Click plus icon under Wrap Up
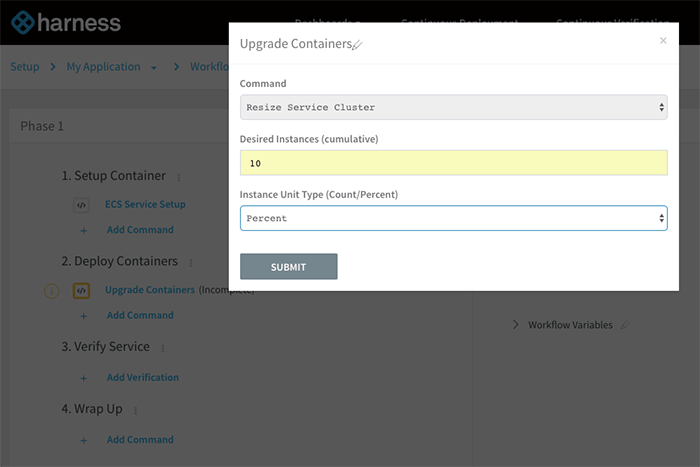Viewport: 700px width, 467px height. [83, 440]
